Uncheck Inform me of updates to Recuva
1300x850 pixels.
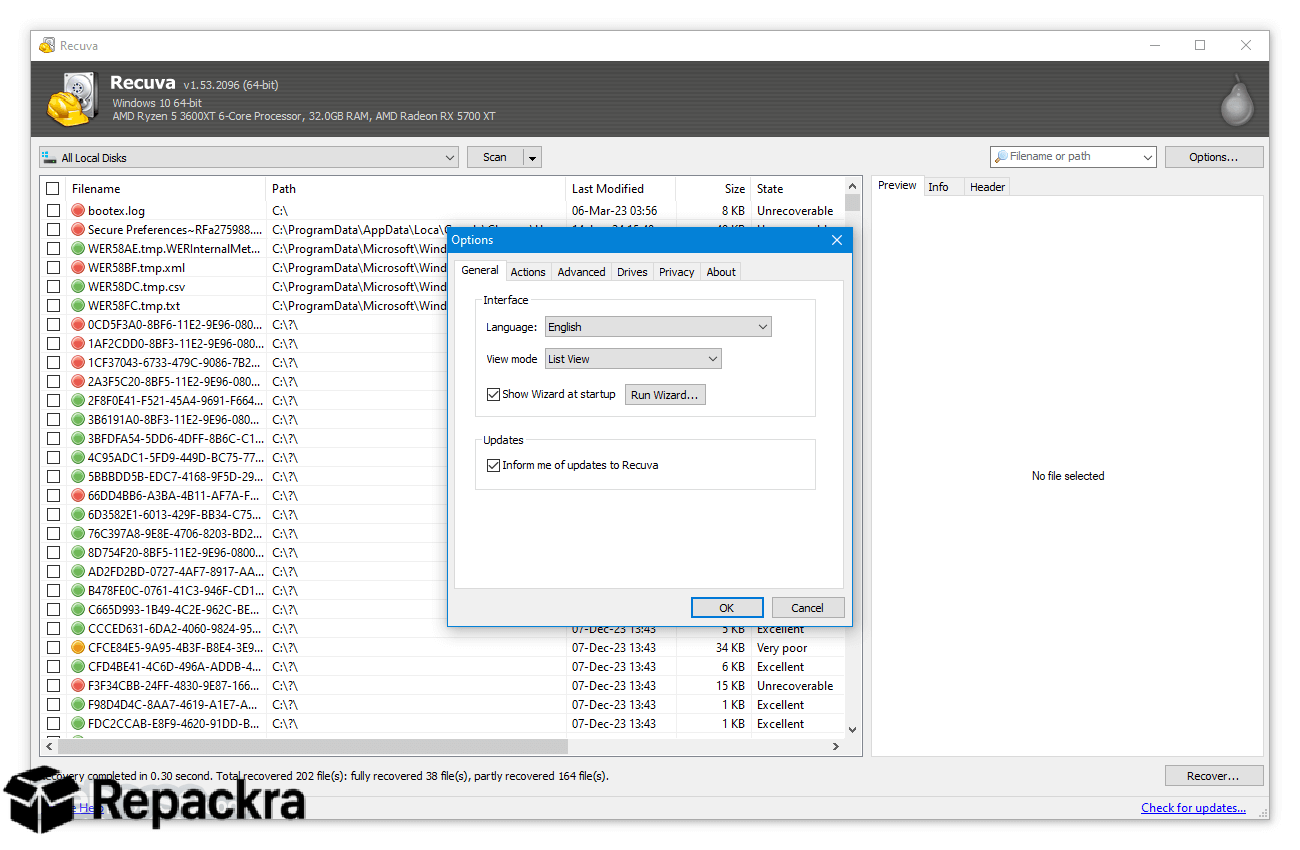tap(493, 465)
